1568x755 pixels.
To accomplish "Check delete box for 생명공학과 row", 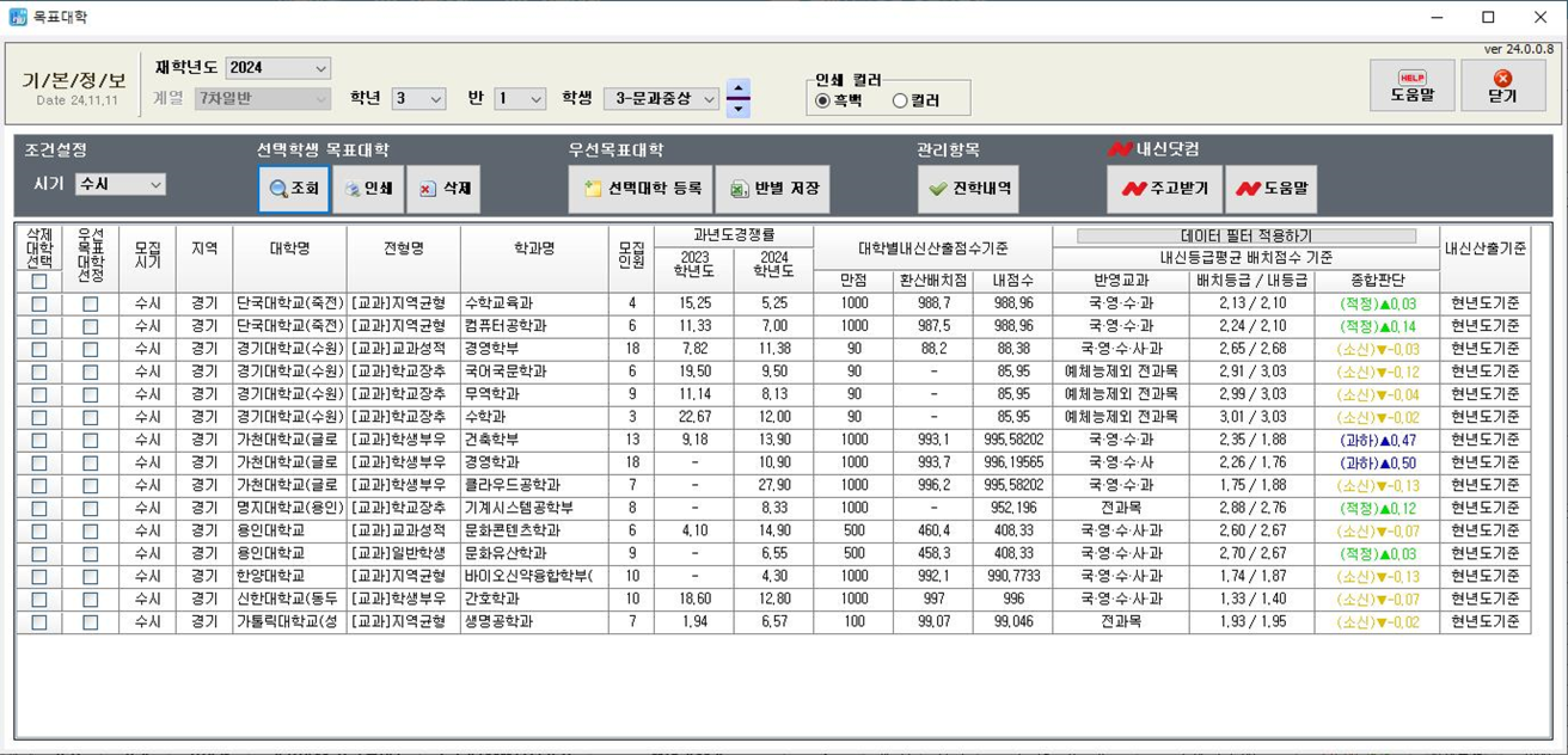I will (x=39, y=622).
